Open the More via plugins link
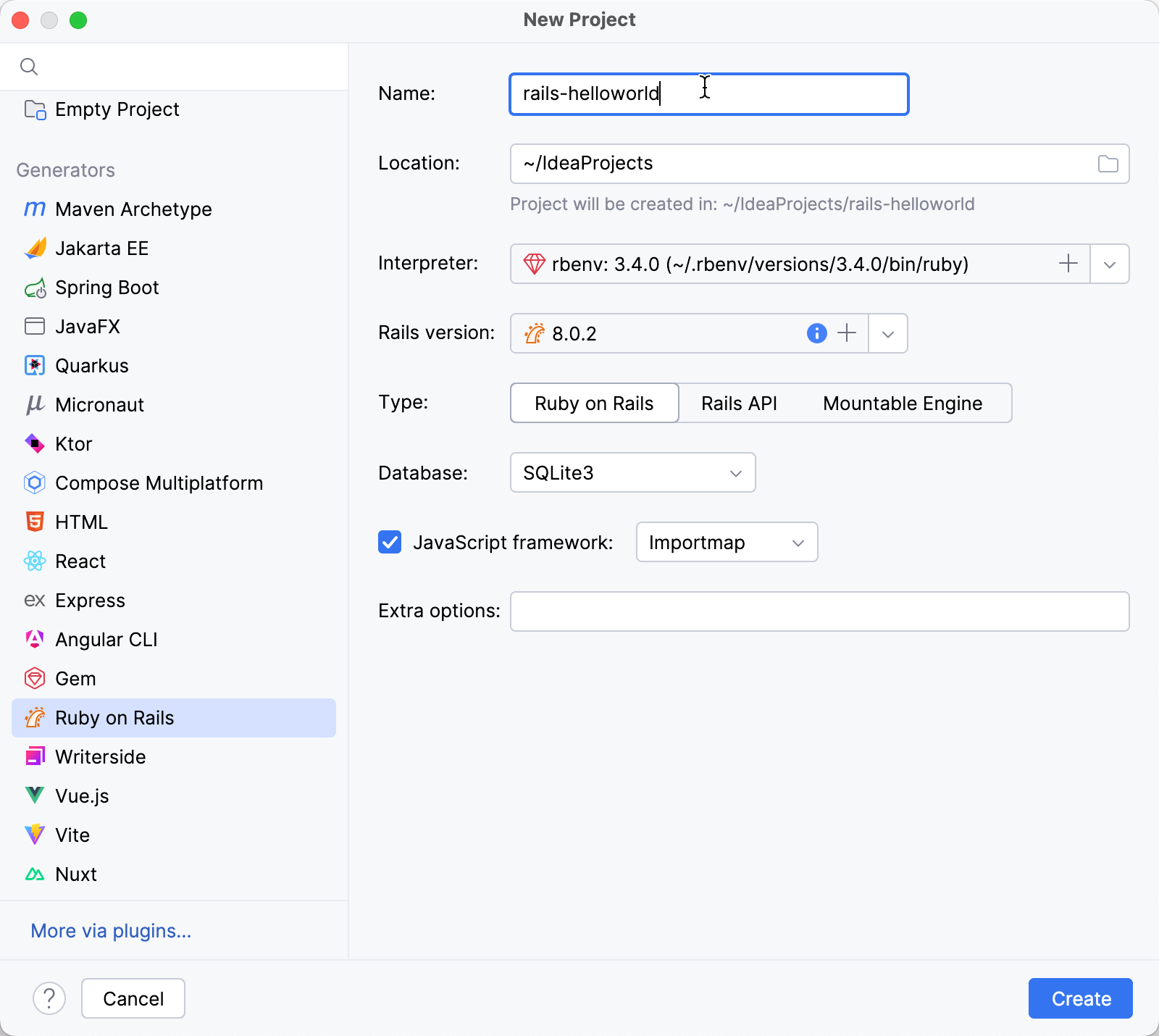Viewport: 1159px width, 1036px height. [111, 931]
